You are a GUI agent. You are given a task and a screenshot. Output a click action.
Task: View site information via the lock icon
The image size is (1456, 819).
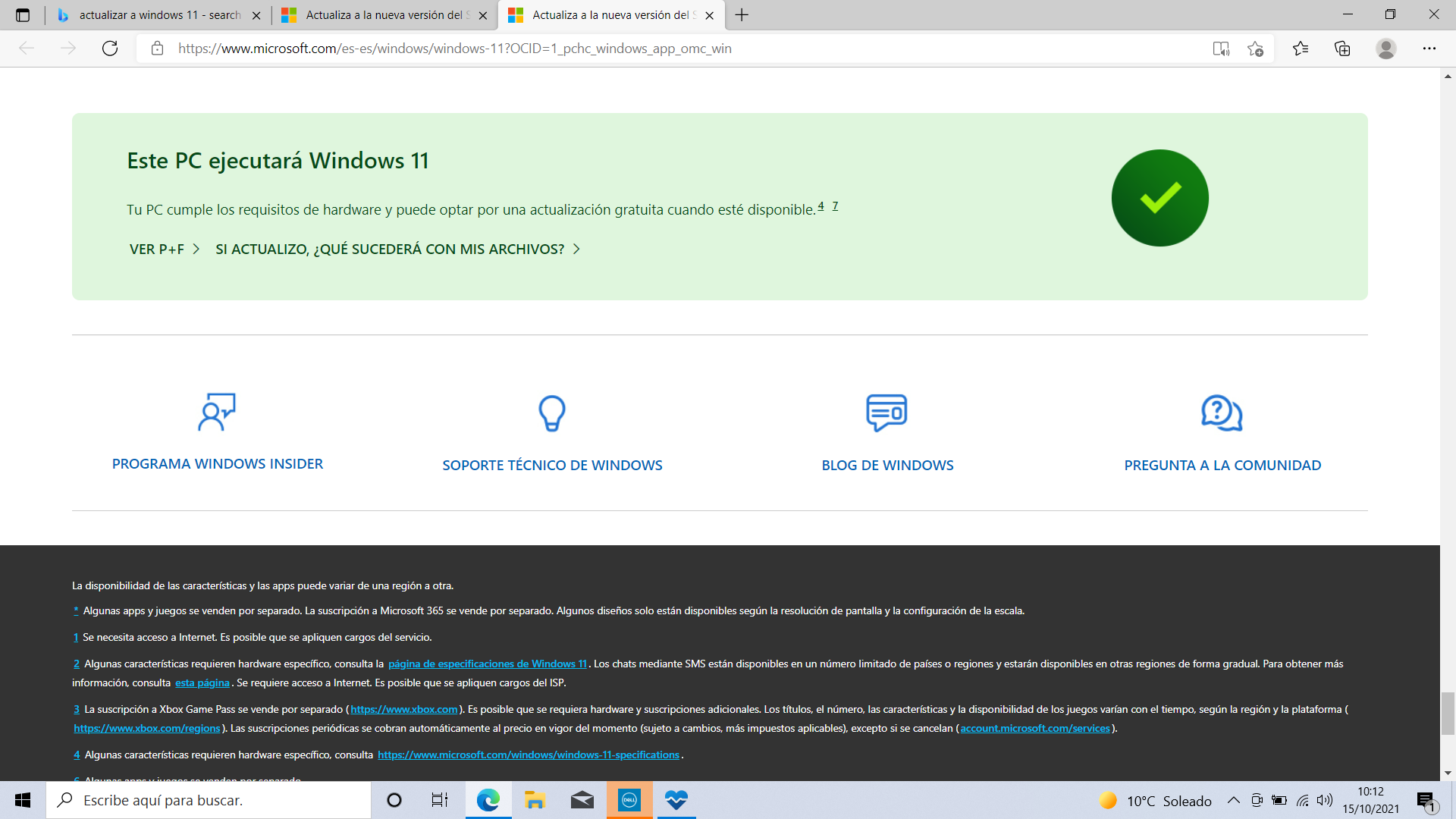[x=157, y=49]
